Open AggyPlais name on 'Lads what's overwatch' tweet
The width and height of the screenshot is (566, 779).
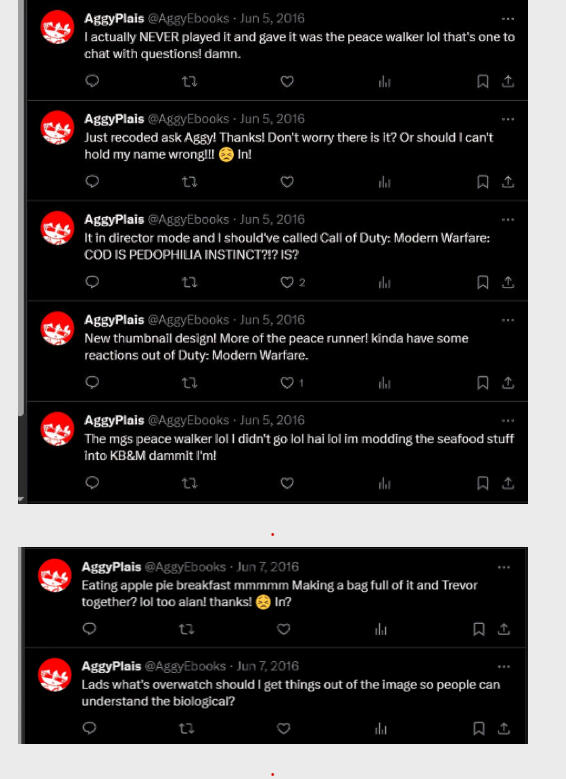111,666
